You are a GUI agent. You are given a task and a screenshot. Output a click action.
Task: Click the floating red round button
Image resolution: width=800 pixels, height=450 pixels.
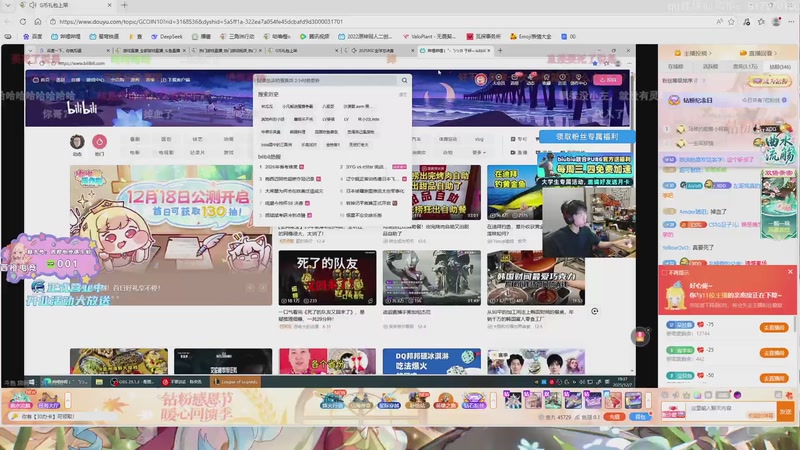(x=640, y=336)
